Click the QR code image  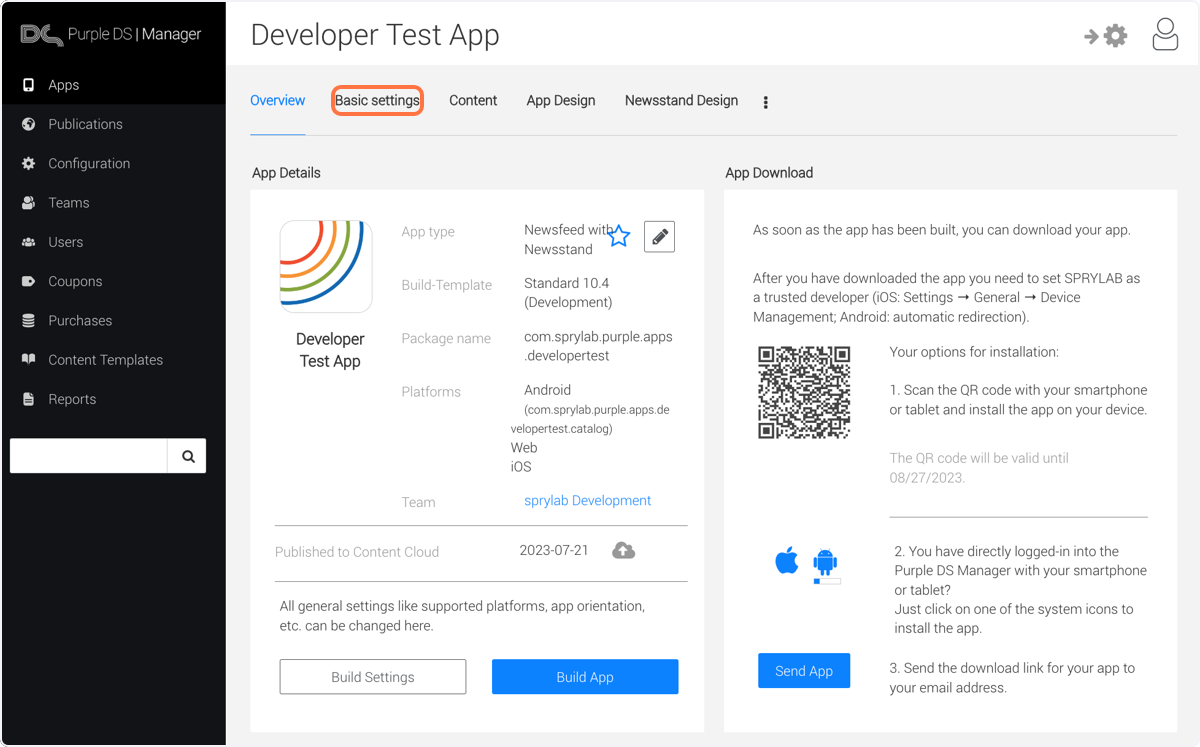tap(804, 392)
